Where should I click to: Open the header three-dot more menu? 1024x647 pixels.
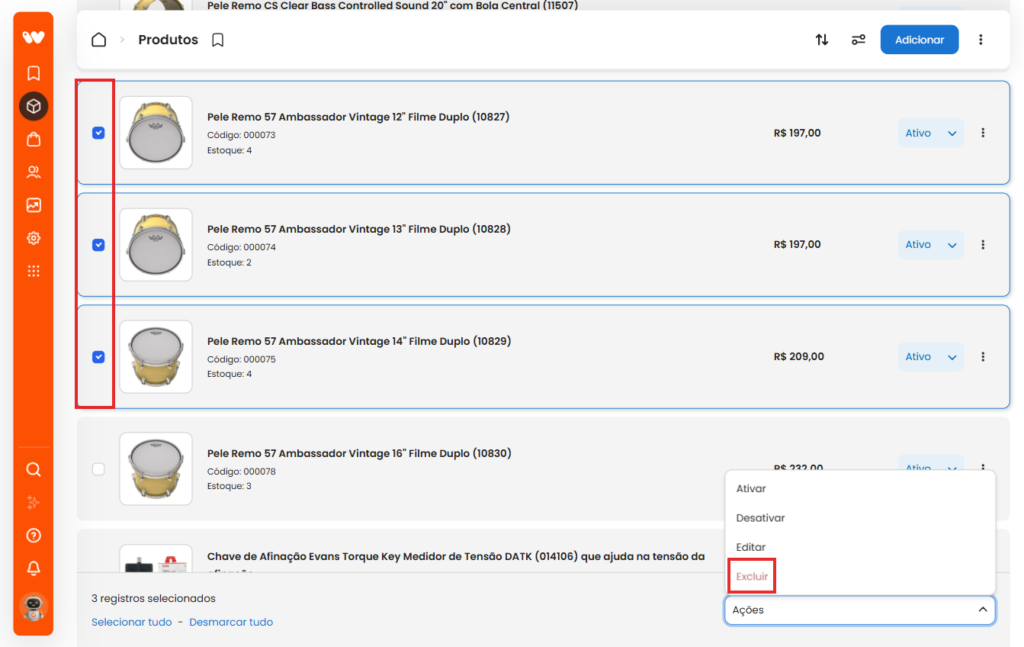click(980, 40)
